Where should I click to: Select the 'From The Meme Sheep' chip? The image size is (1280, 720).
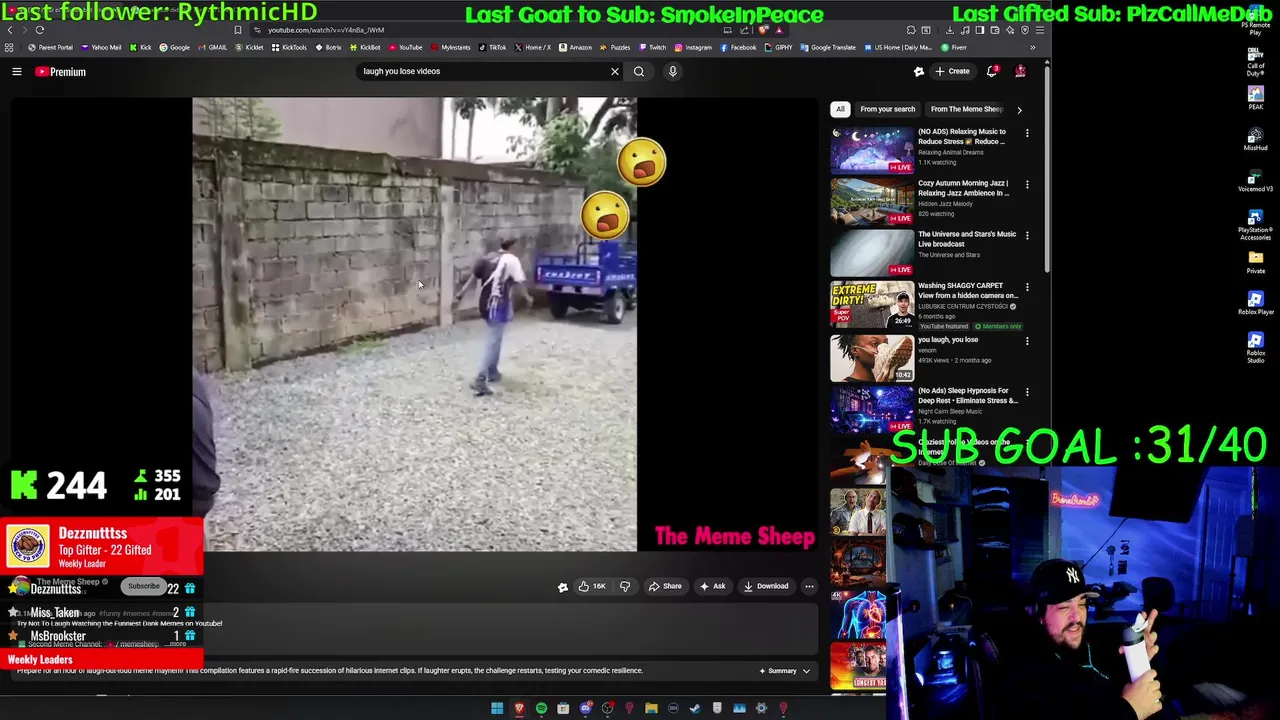pyautogui.click(x=966, y=109)
